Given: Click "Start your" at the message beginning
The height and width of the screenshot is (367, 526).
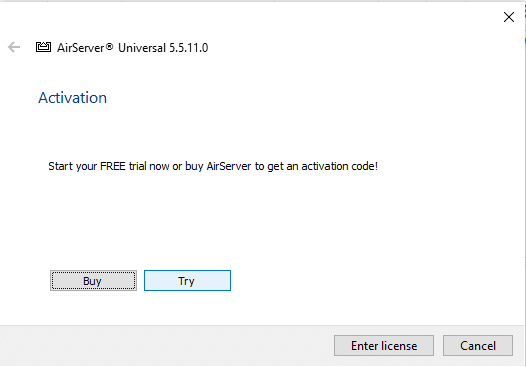Looking at the screenshot, I should (x=72, y=166).
